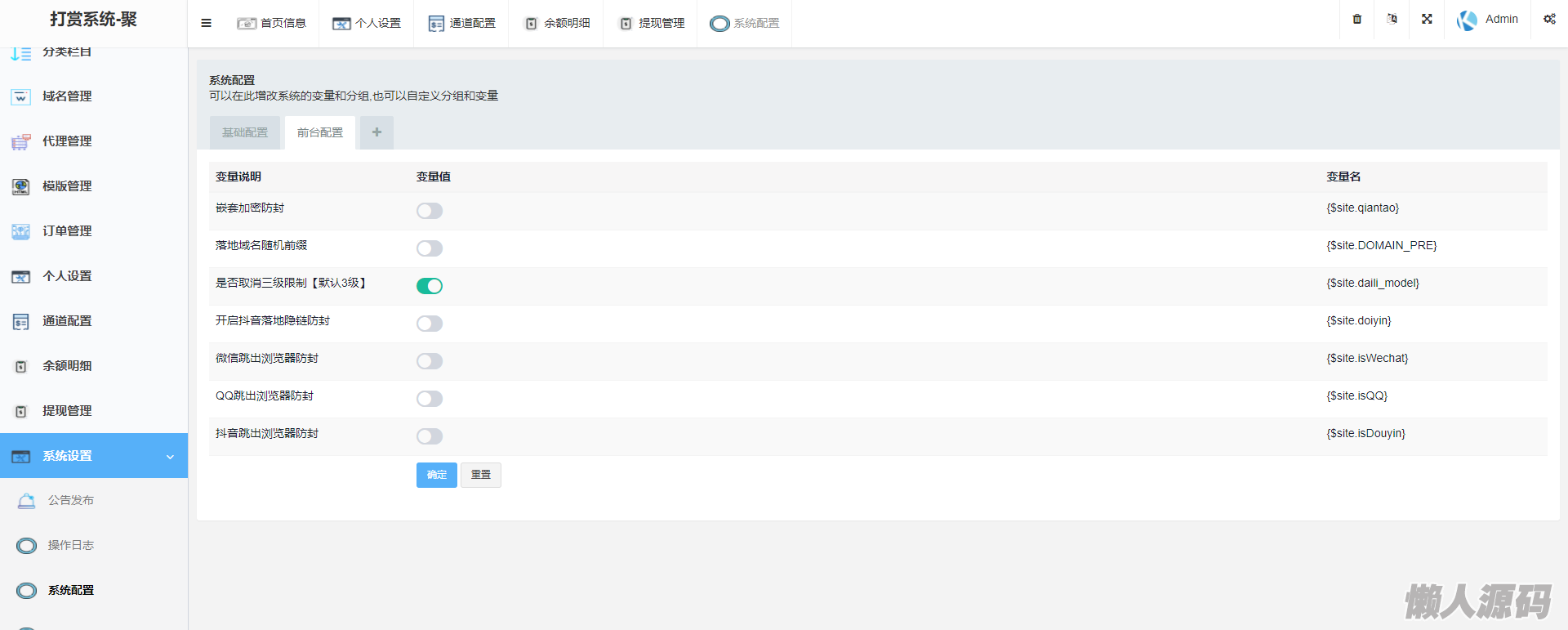The image size is (1568, 630).
Task: Click the trash clear-cache icon in header
Action: pyautogui.click(x=1357, y=19)
